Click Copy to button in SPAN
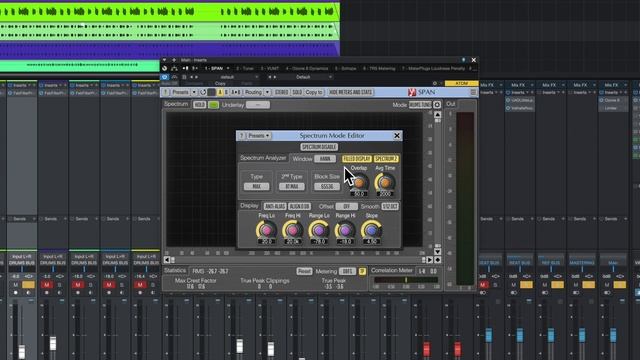The height and width of the screenshot is (360, 640). [314, 92]
